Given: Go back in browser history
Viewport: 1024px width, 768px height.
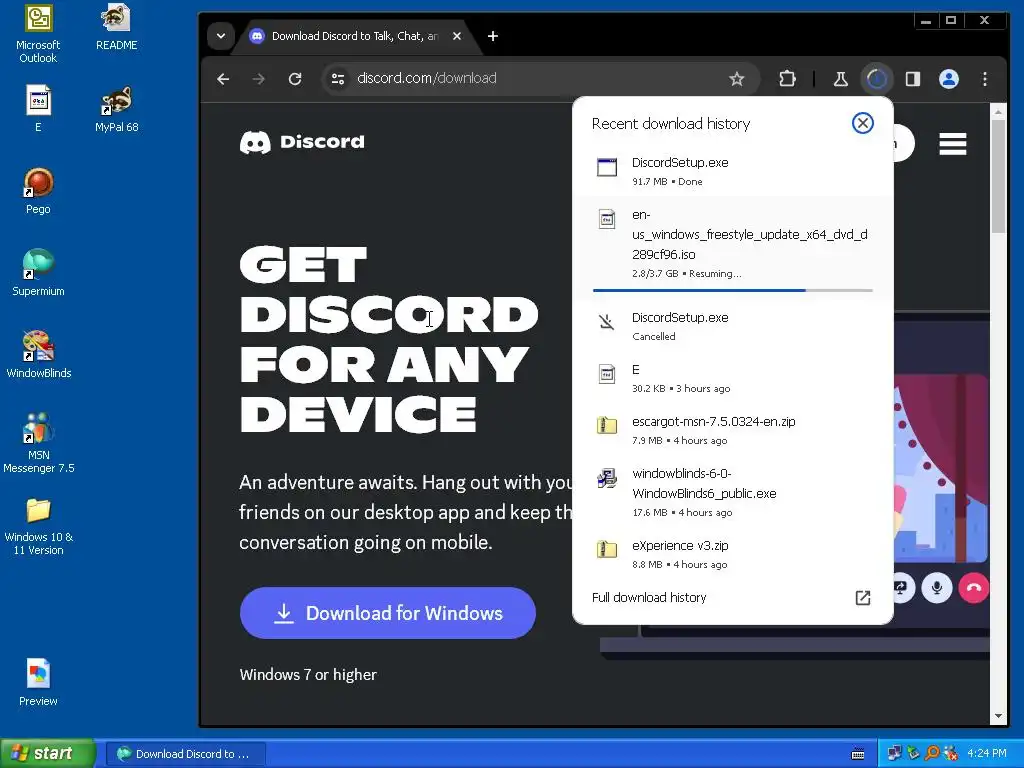Looking at the screenshot, I should click(223, 79).
